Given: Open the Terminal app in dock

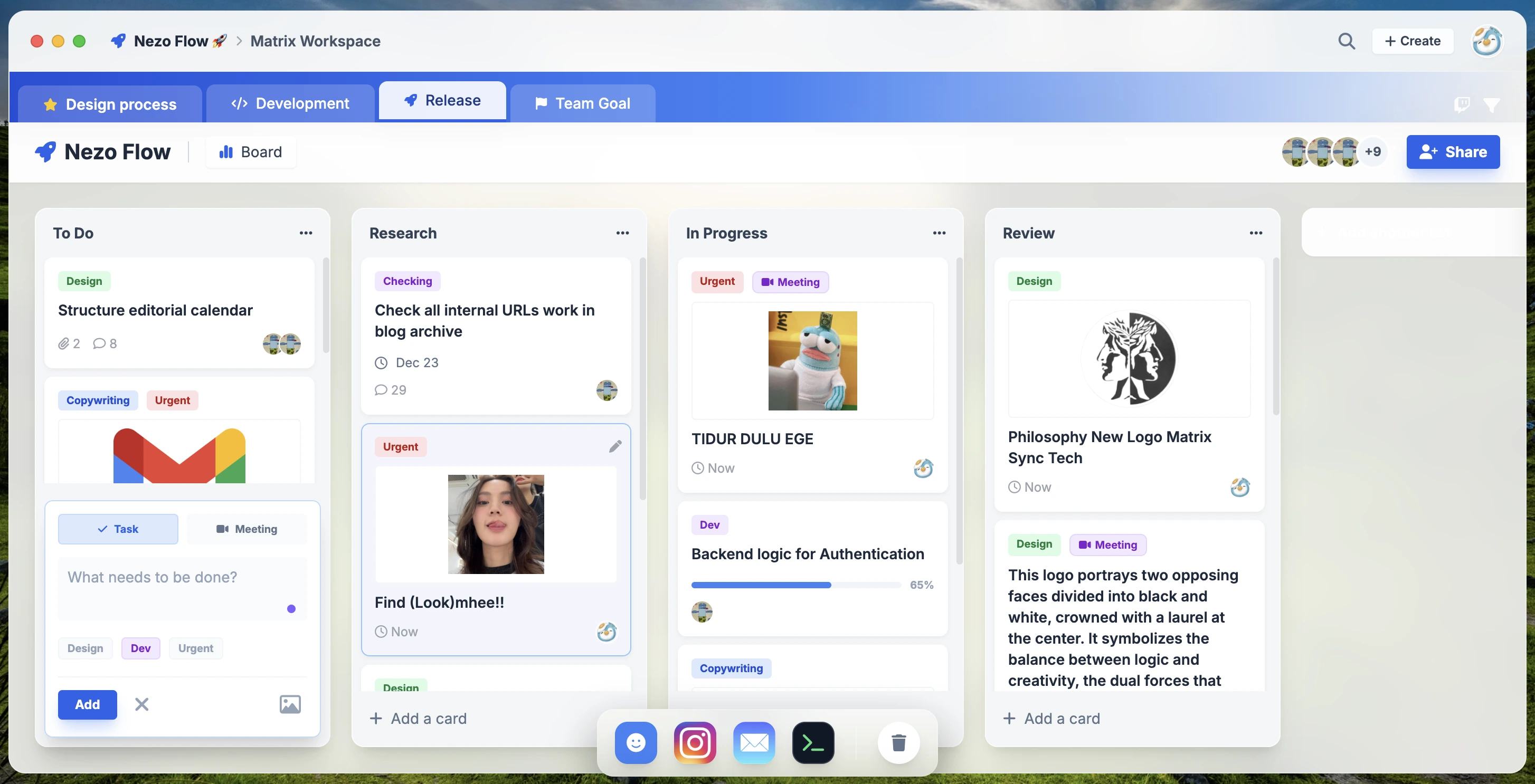Looking at the screenshot, I should pos(813,742).
